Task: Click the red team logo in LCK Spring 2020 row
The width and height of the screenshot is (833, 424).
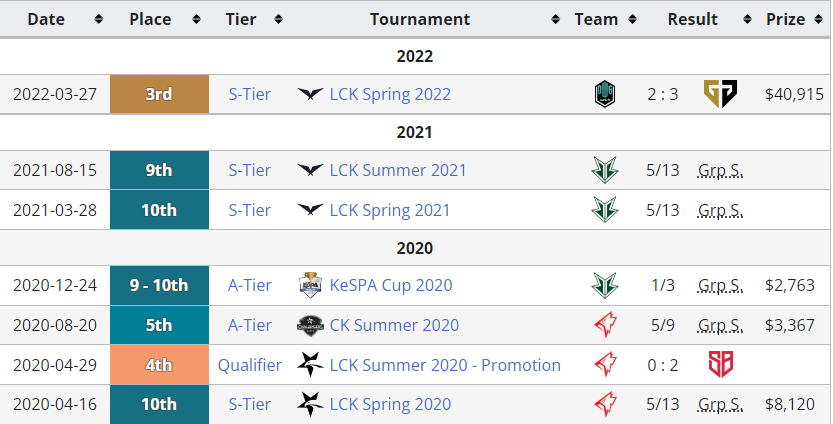Action: 604,404
